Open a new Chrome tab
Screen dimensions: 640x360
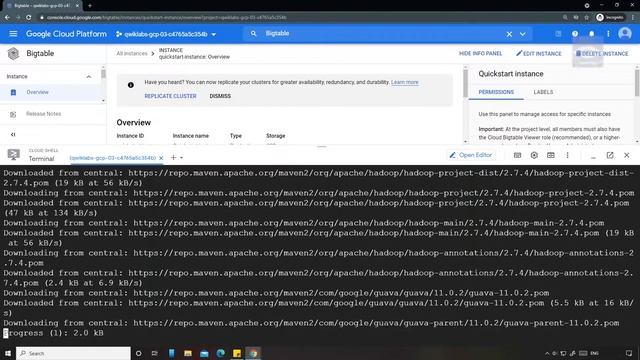pyautogui.click(x=90, y=6)
